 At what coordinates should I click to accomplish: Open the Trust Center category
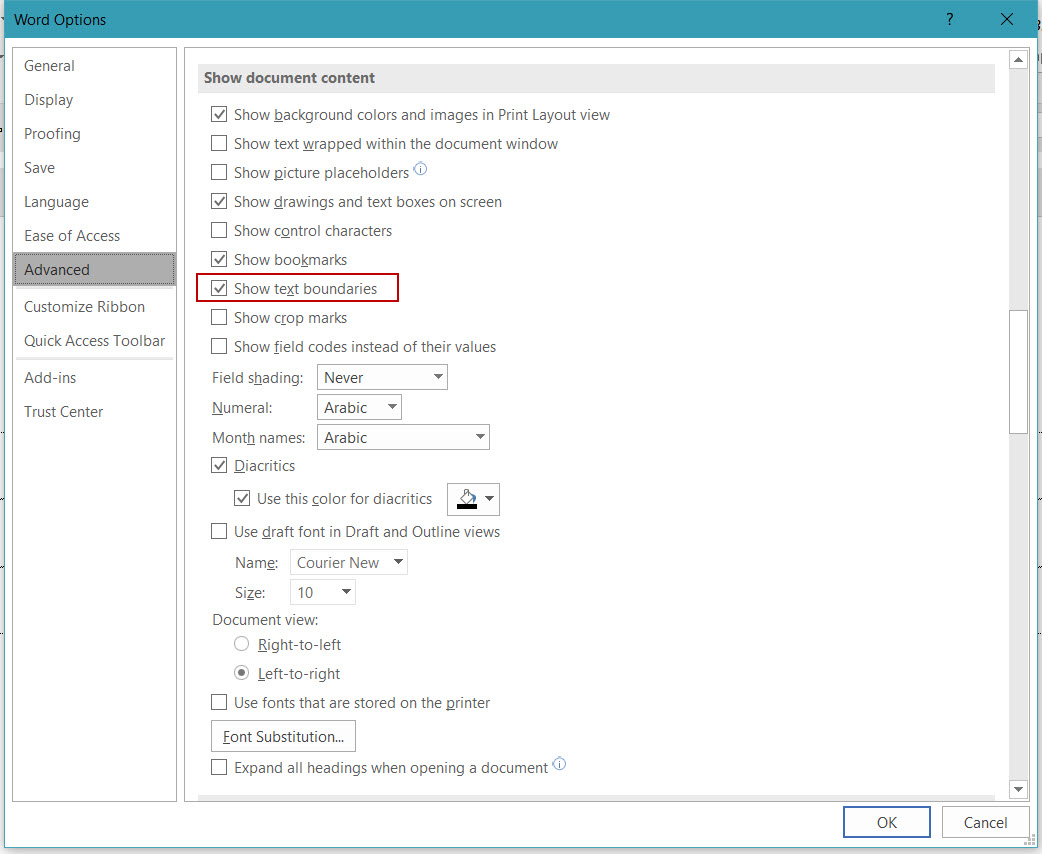pyautogui.click(x=94, y=411)
